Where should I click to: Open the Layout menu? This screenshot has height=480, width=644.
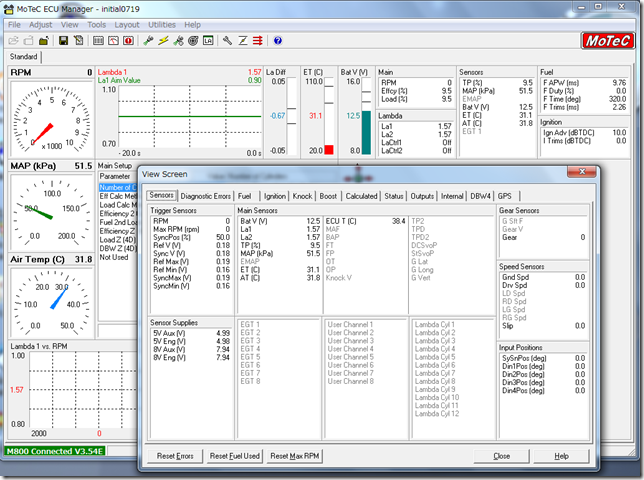127,25
